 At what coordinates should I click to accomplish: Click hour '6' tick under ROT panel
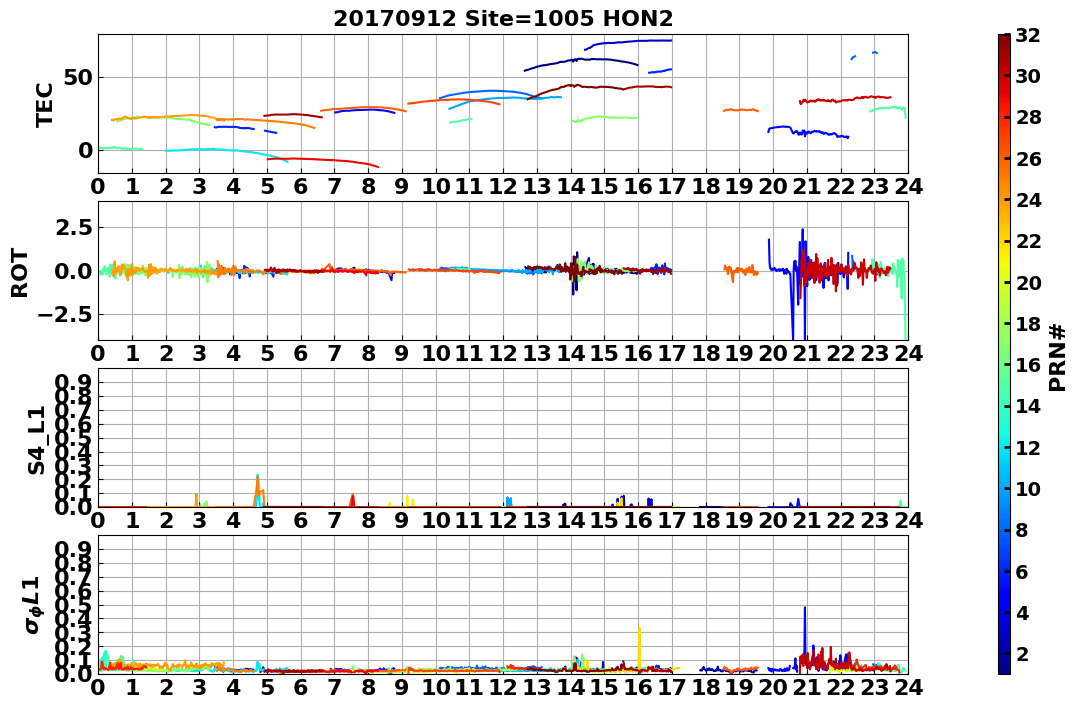pos(301,353)
